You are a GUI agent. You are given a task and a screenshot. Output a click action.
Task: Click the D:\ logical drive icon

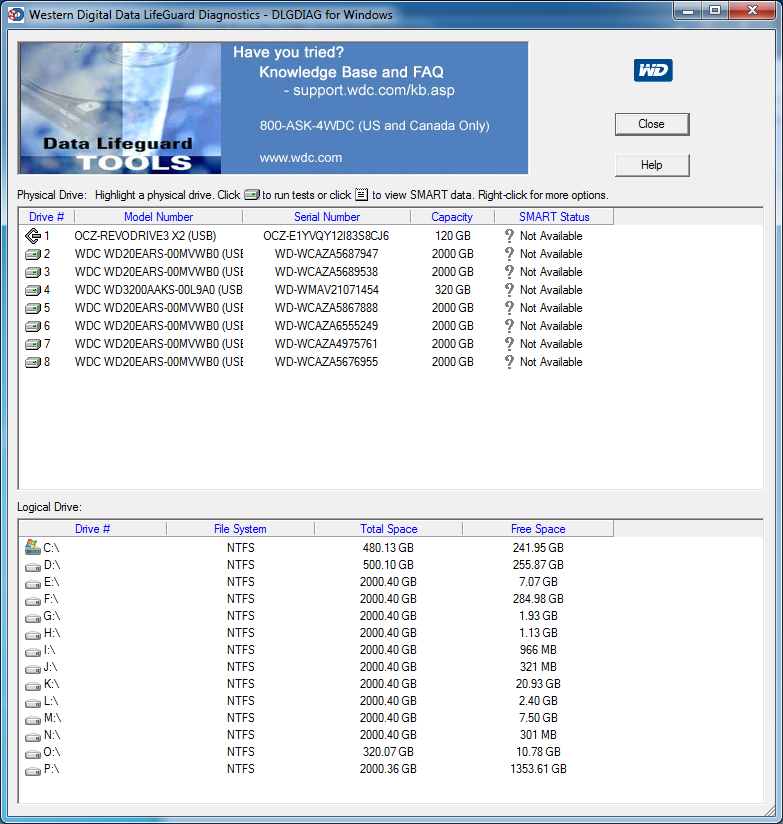(x=33, y=567)
